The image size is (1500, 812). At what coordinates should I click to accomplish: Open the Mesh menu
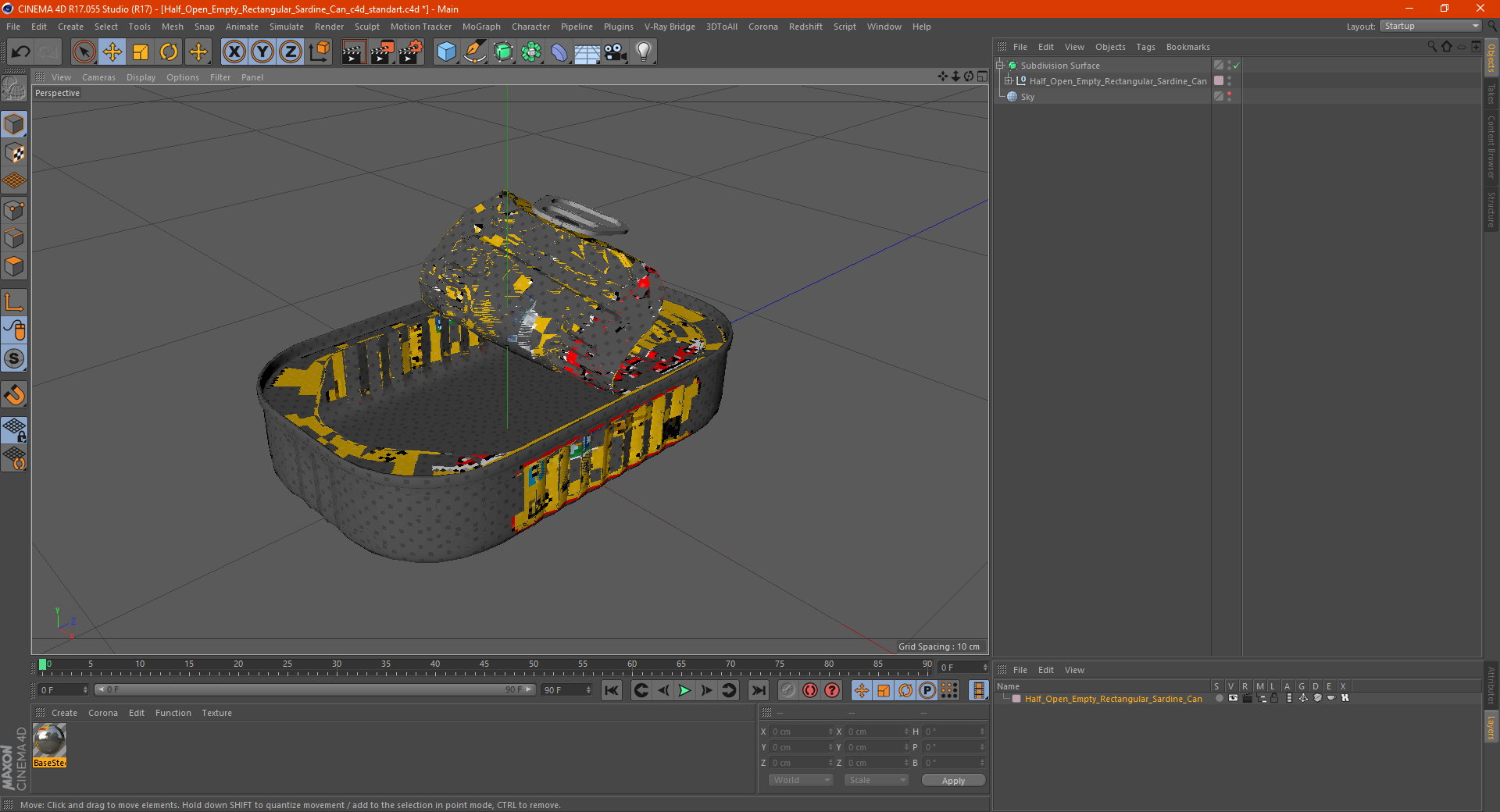(172, 27)
